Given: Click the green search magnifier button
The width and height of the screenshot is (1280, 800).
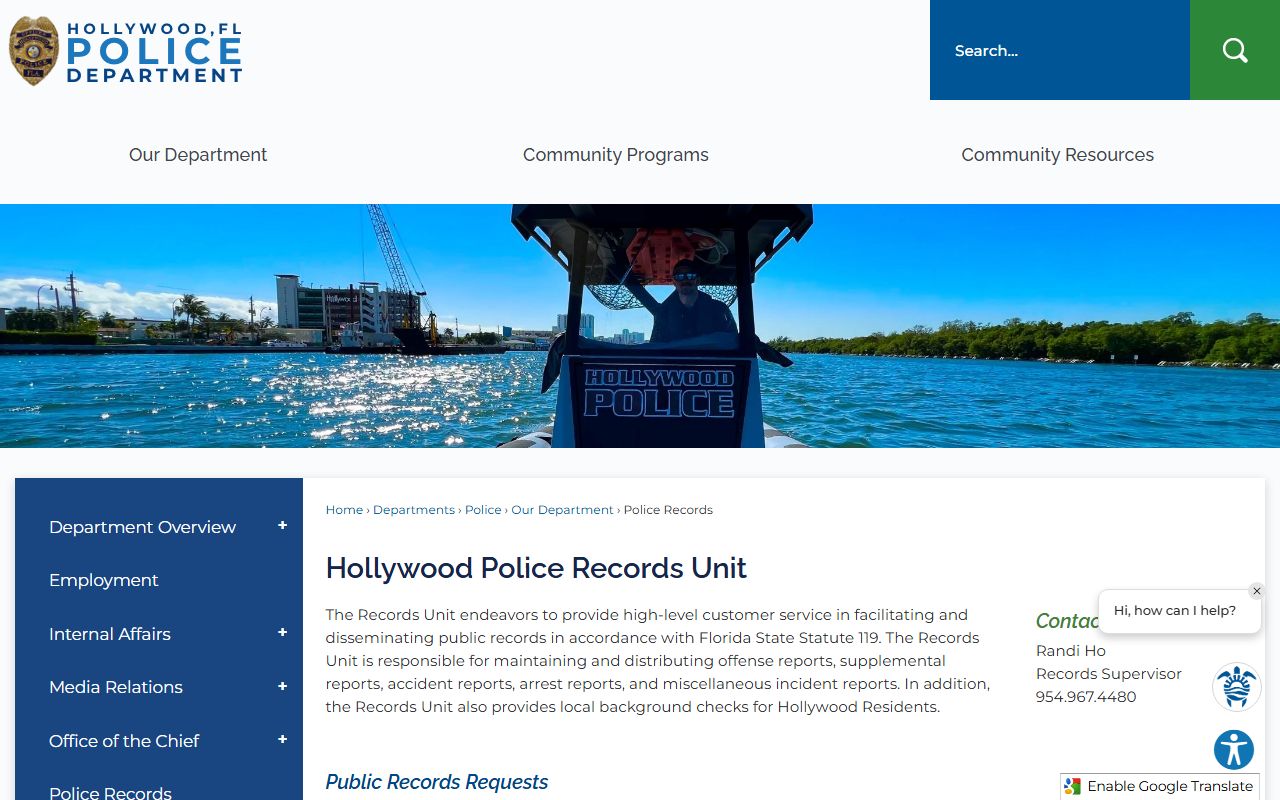Looking at the screenshot, I should (x=1235, y=50).
